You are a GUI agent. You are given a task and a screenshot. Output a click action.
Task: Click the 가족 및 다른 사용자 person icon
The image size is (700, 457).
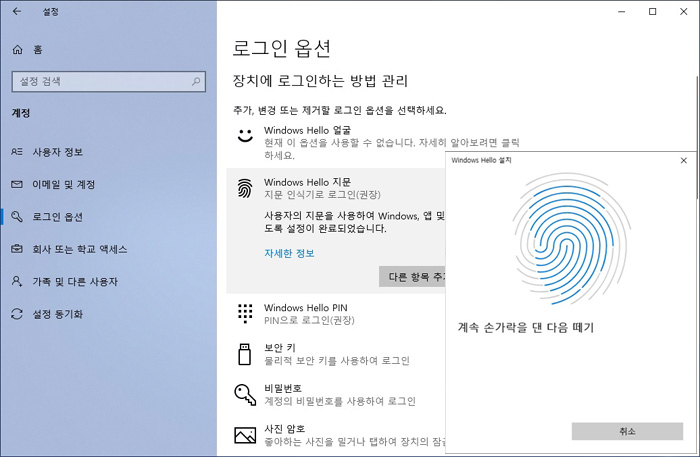17,282
